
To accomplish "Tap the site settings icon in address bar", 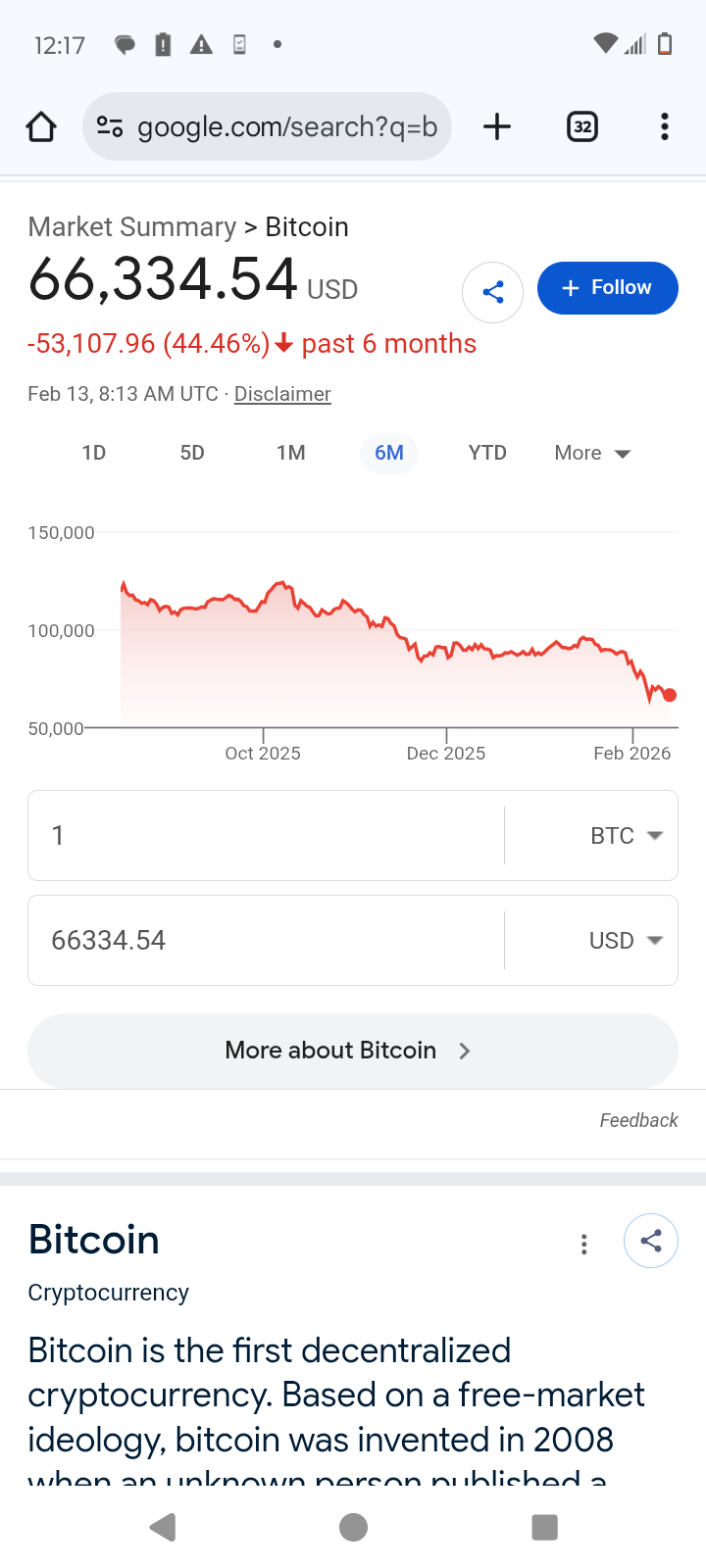I will tap(110, 126).
